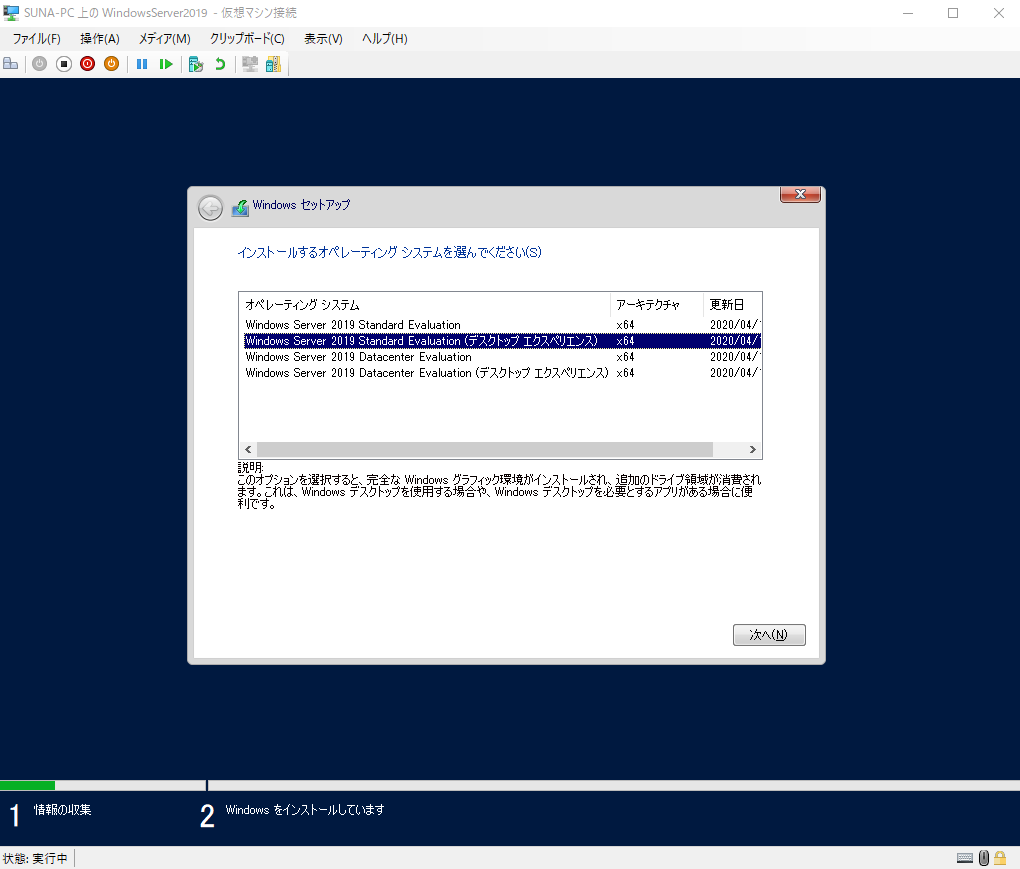Viewport: 1020px width, 869px height.
Task: Click the last toolbar icon beside enhanced session
Action: (x=273, y=64)
